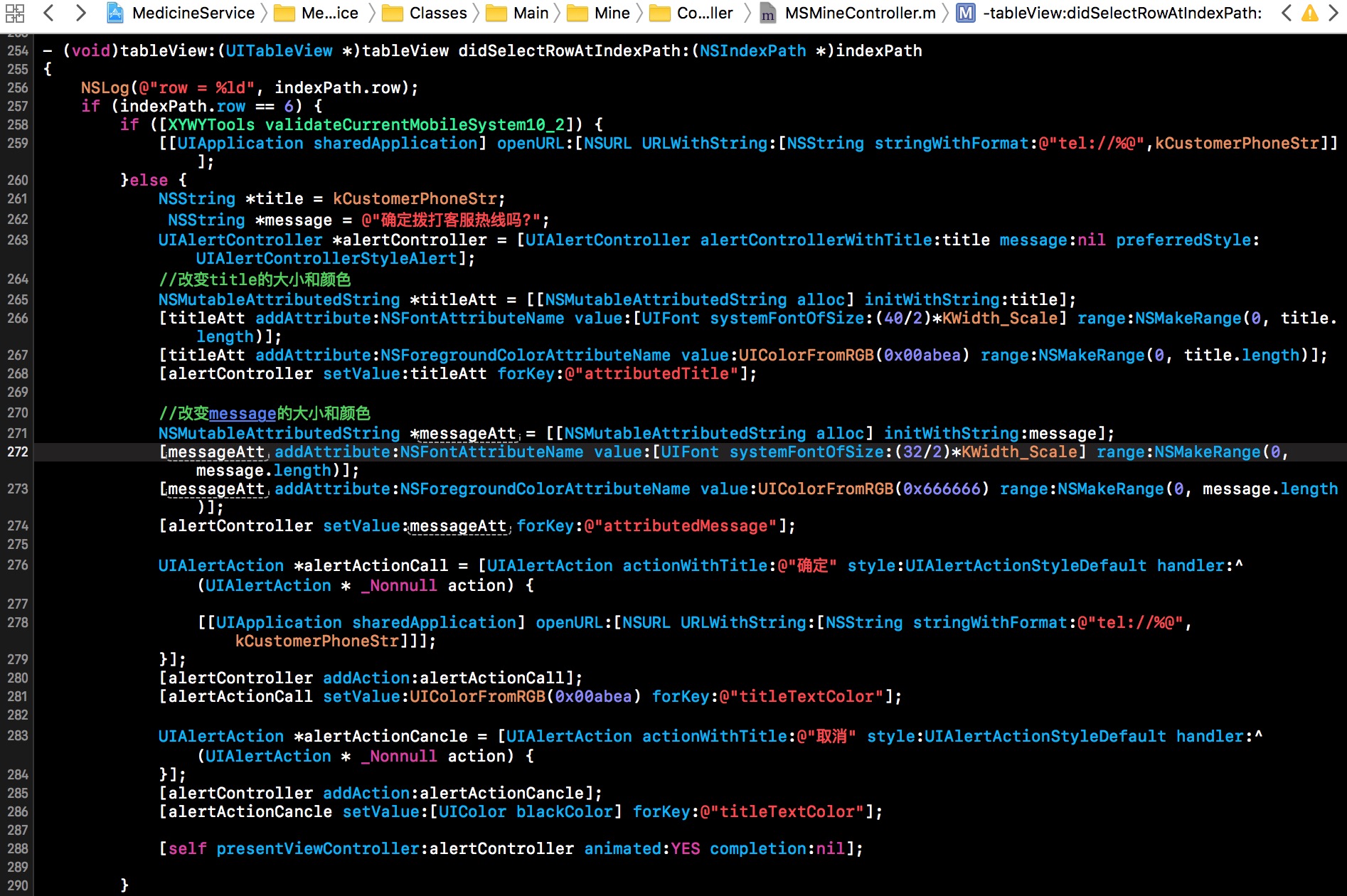
Task: Go back with the left arrow in jump bar
Action: 48,13
